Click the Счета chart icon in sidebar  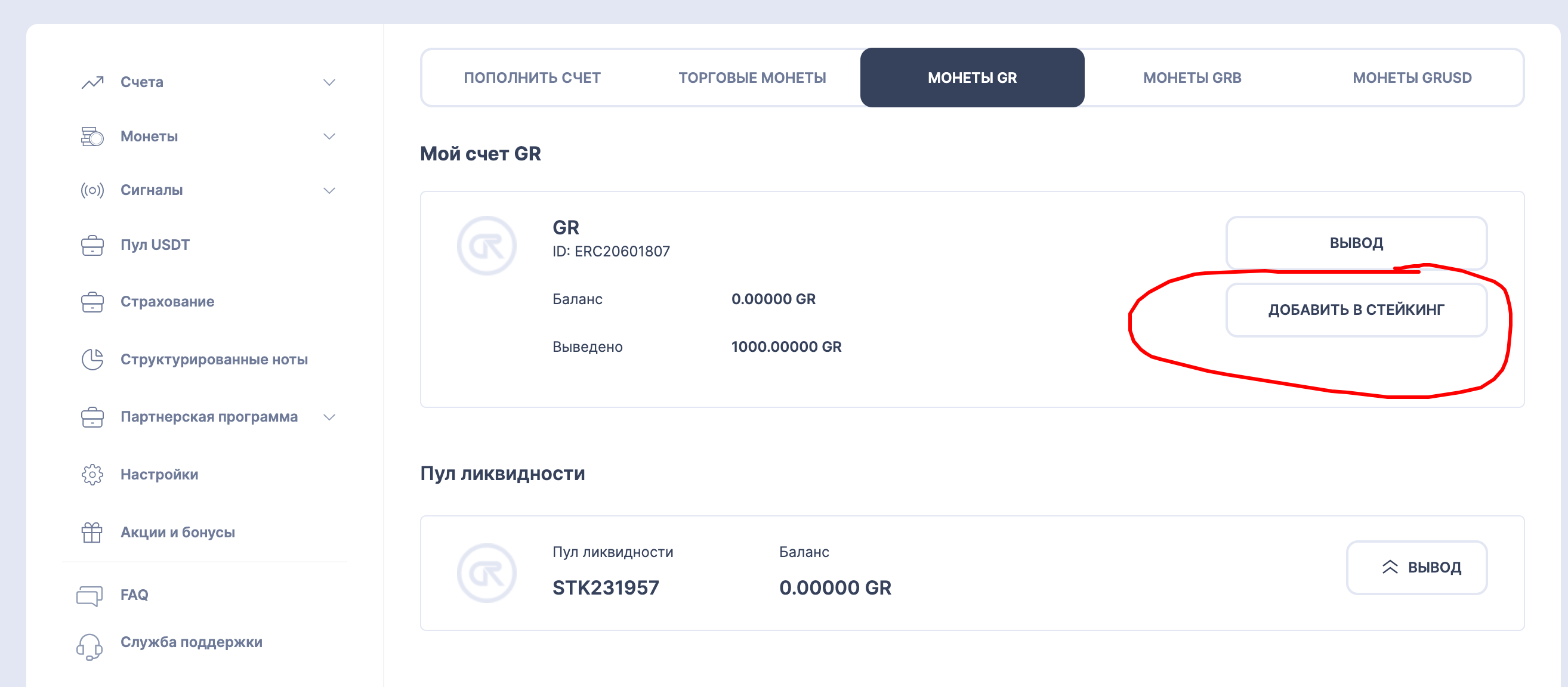coord(92,82)
